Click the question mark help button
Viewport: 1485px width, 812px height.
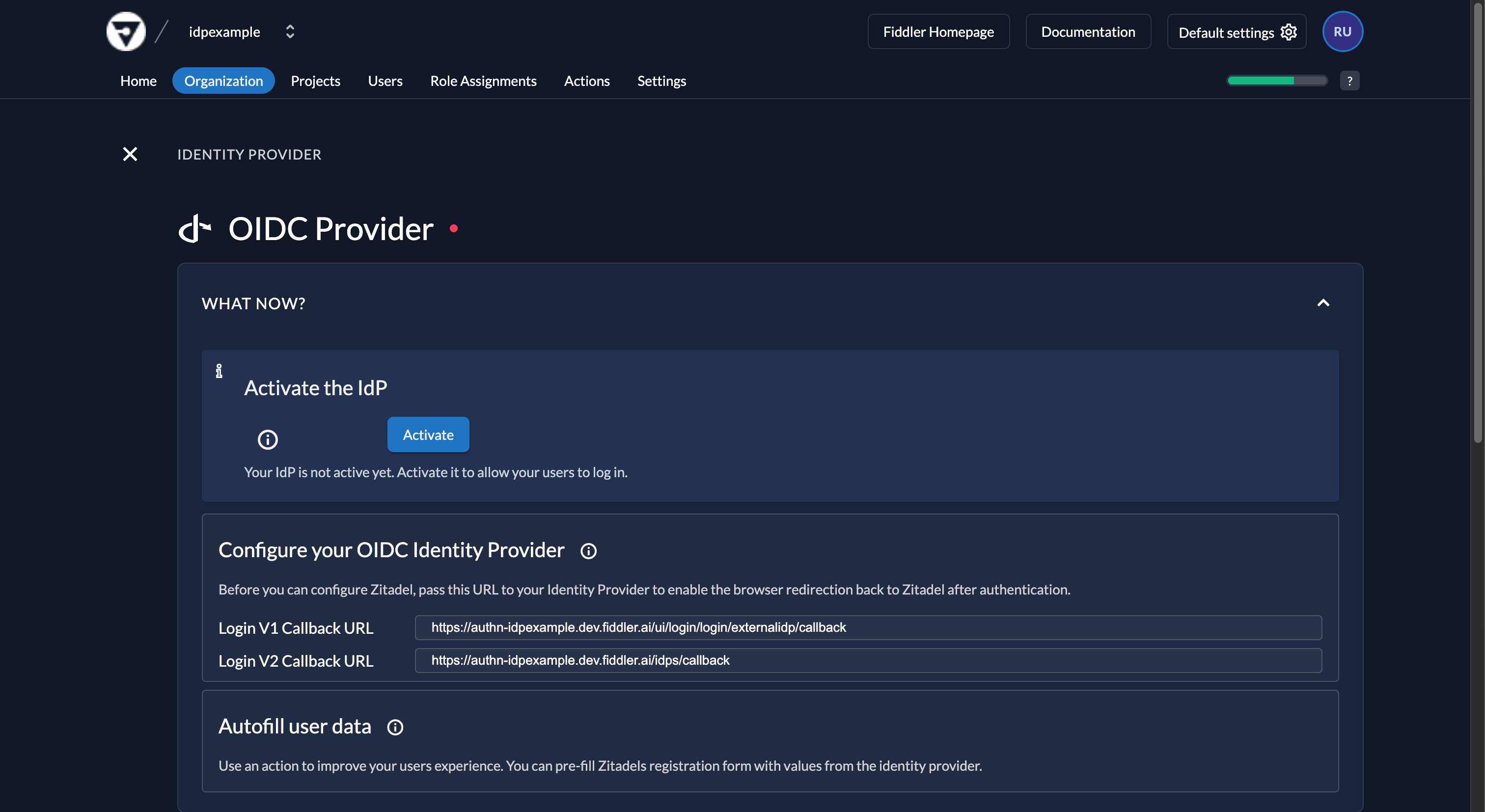1349,81
